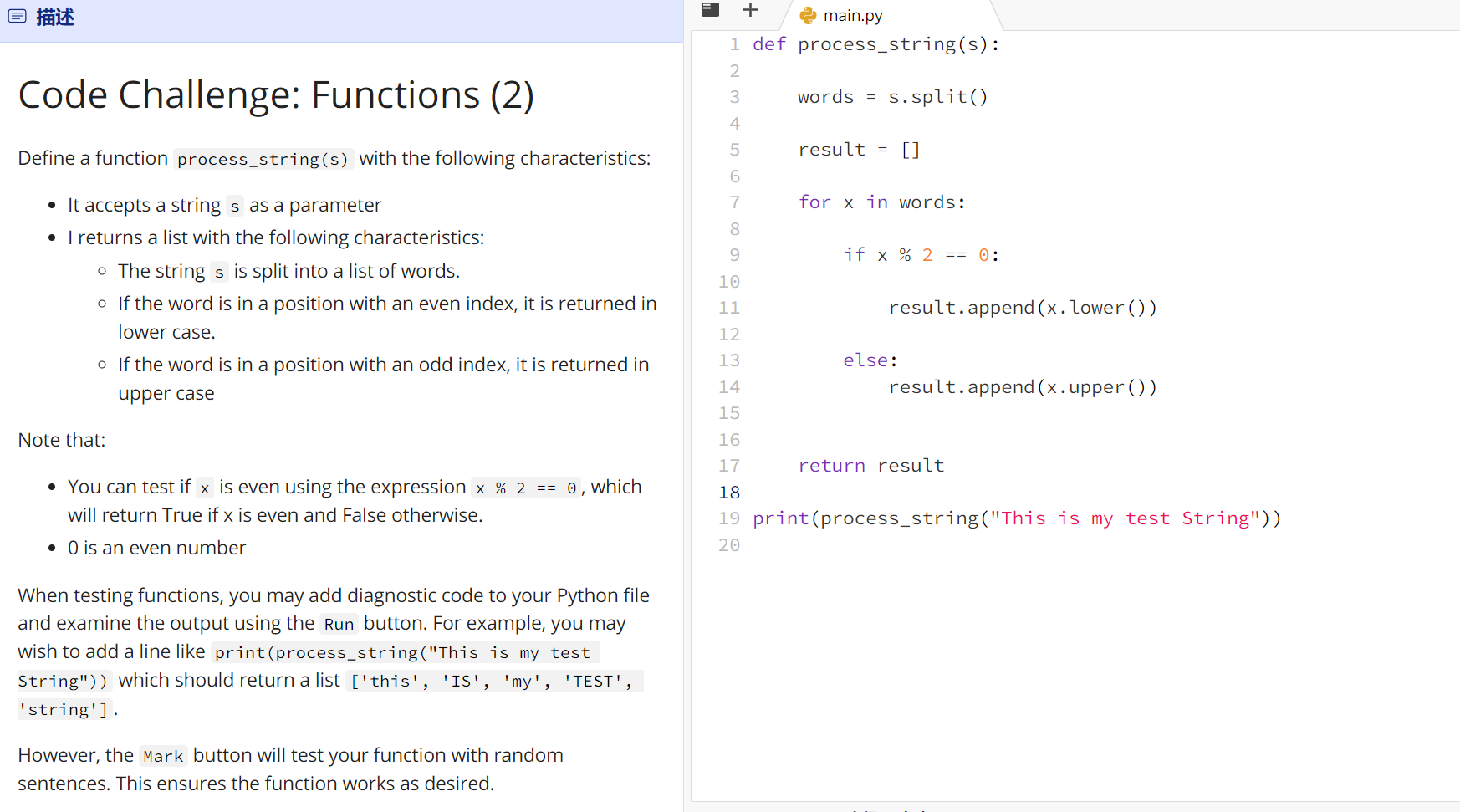1460x812 pixels.
Task: Click 'words = s.split()' code line
Action: (x=892, y=97)
